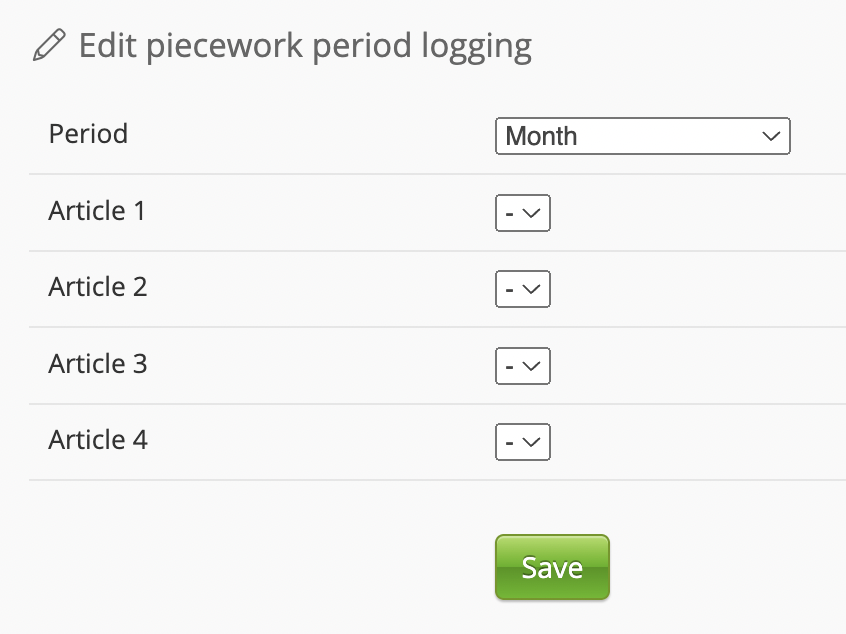
Task: Click the Period label
Action: pos(88,133)
